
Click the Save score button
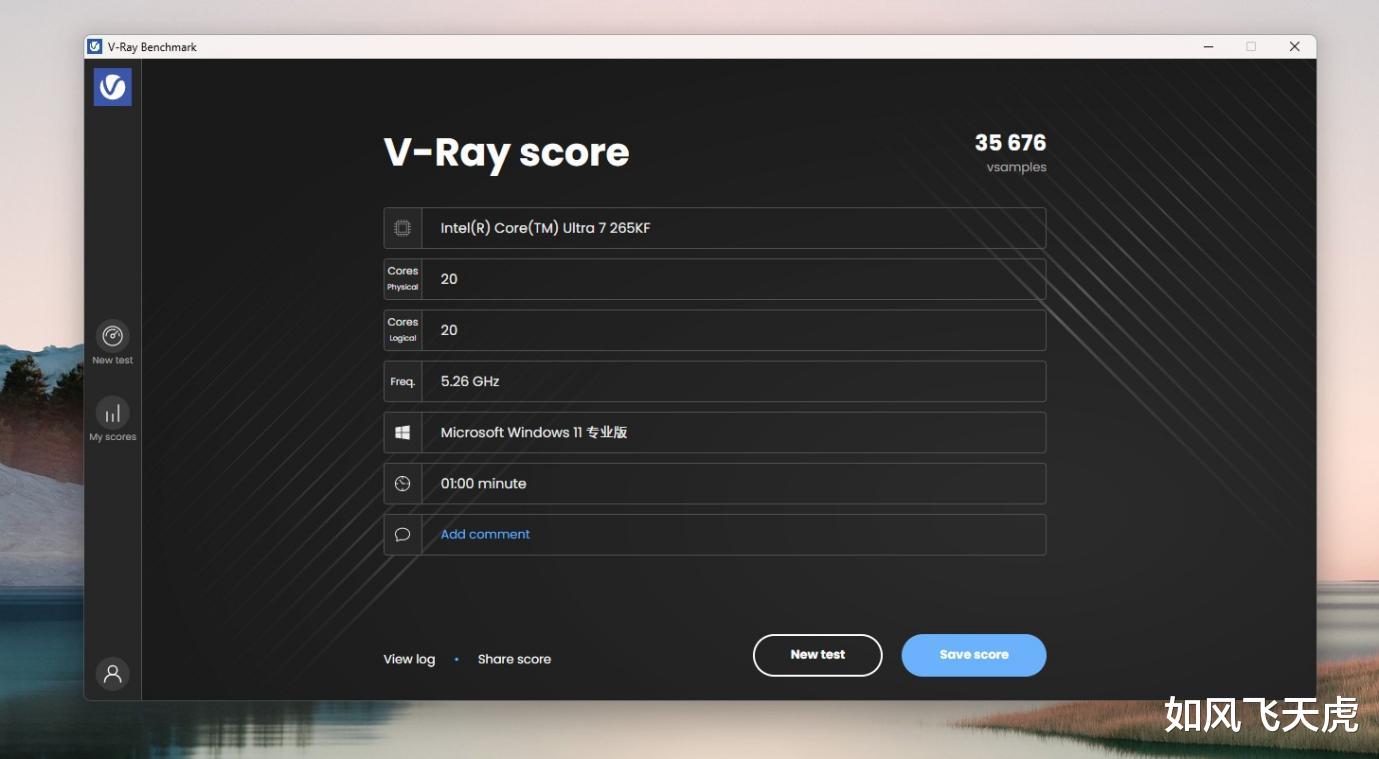[x=974, y=655]
